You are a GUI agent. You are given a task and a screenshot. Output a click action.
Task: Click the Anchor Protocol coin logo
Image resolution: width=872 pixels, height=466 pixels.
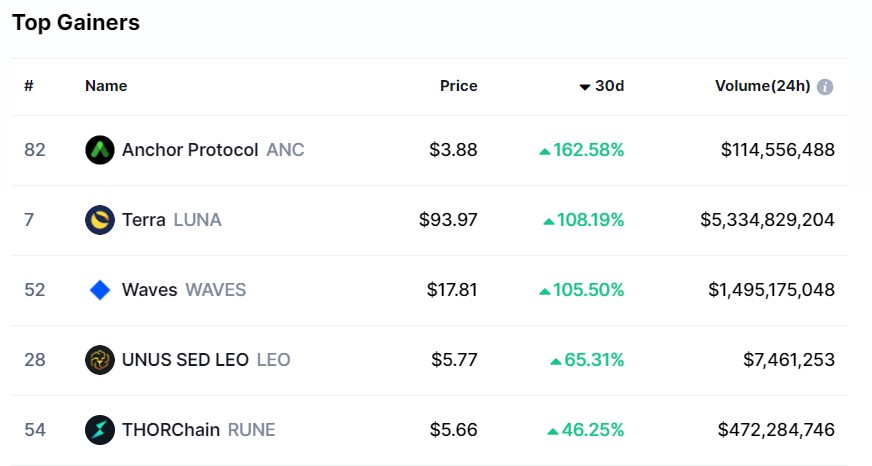(100, 150)
